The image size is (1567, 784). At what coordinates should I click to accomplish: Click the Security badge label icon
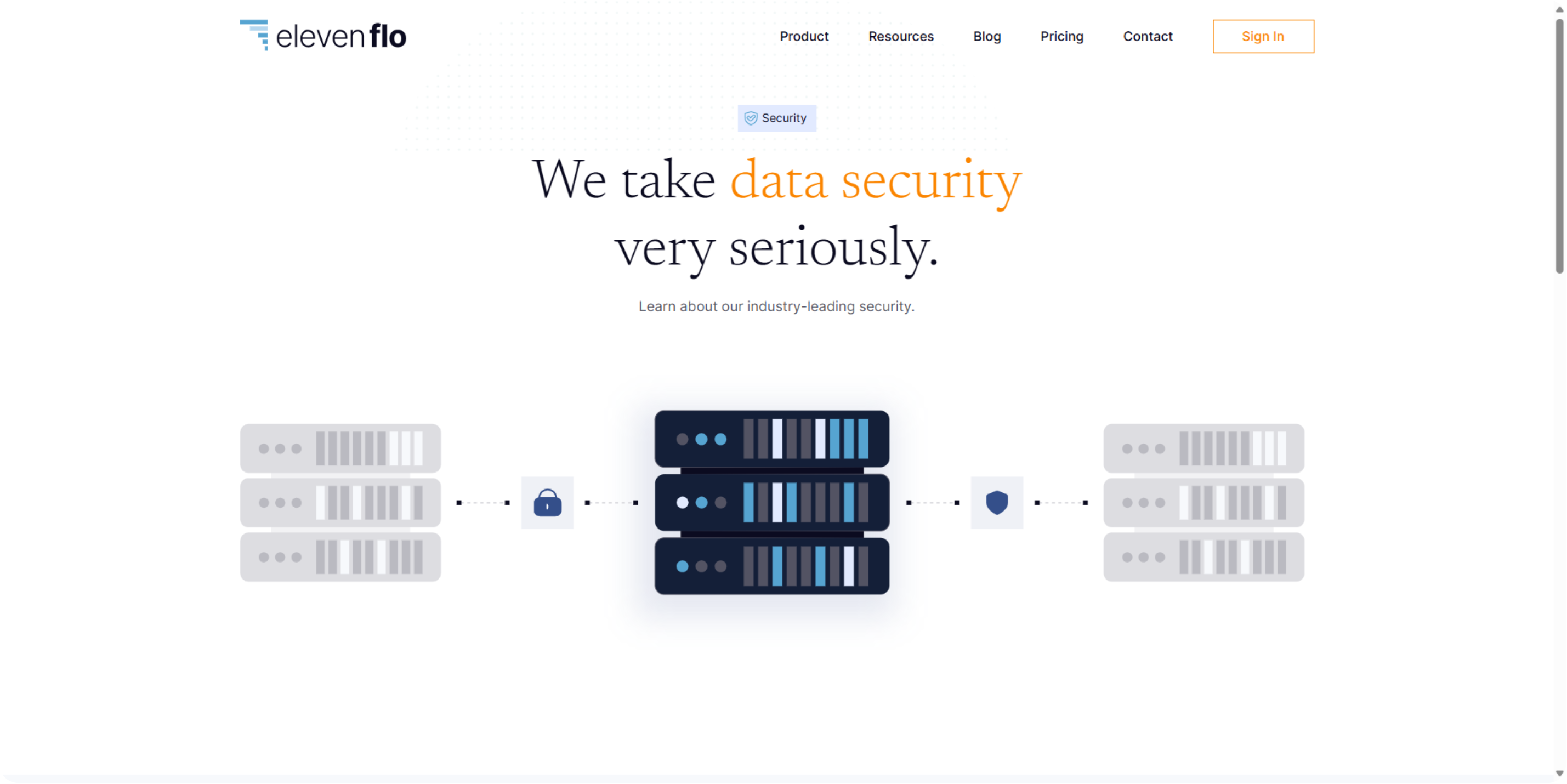click(x=751, y=118)
